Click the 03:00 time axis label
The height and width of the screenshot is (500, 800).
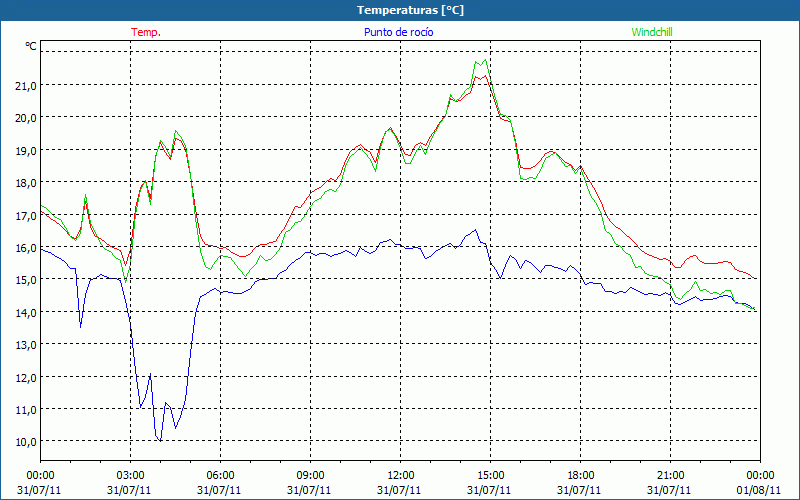pos(130,476)
